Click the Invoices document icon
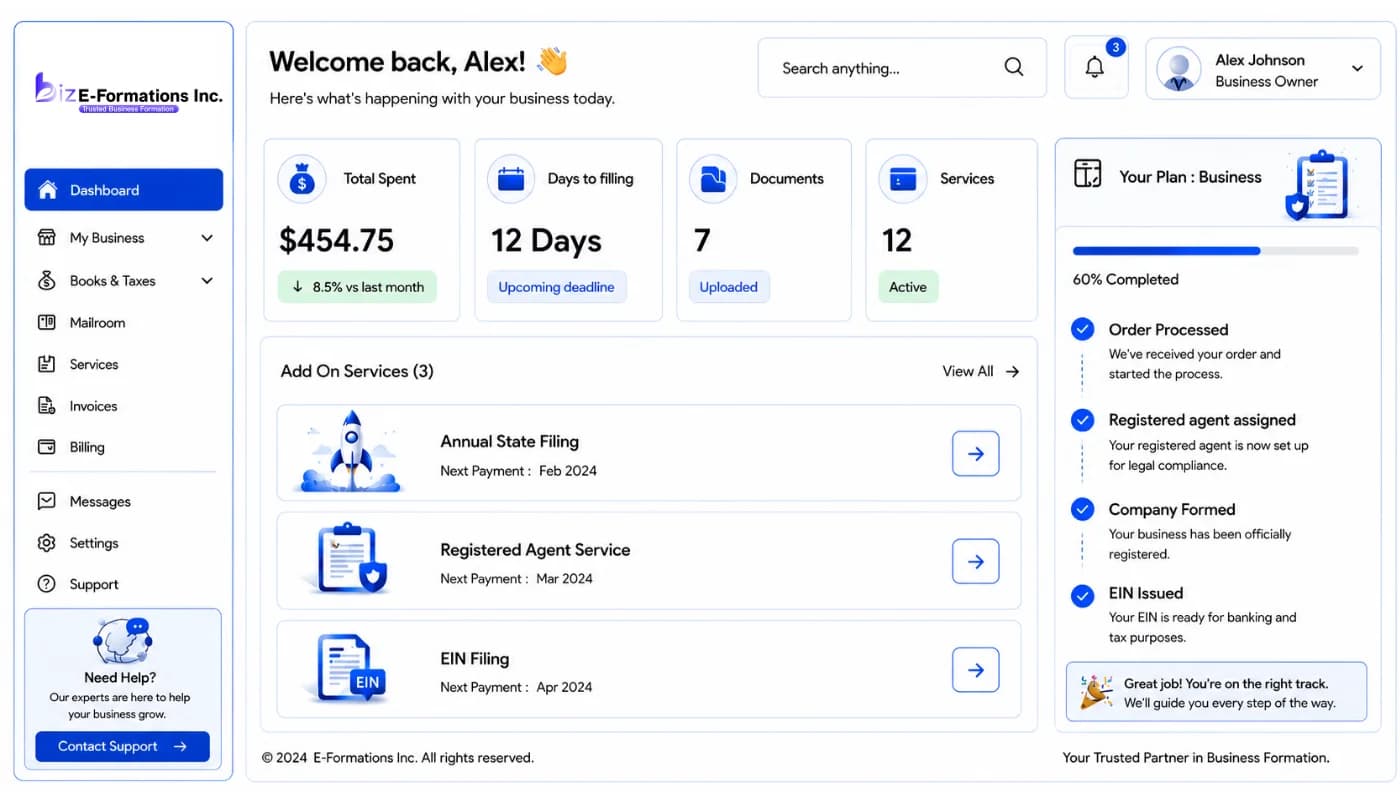Viewport: 1400px width, 800px height. coord(46,406)
